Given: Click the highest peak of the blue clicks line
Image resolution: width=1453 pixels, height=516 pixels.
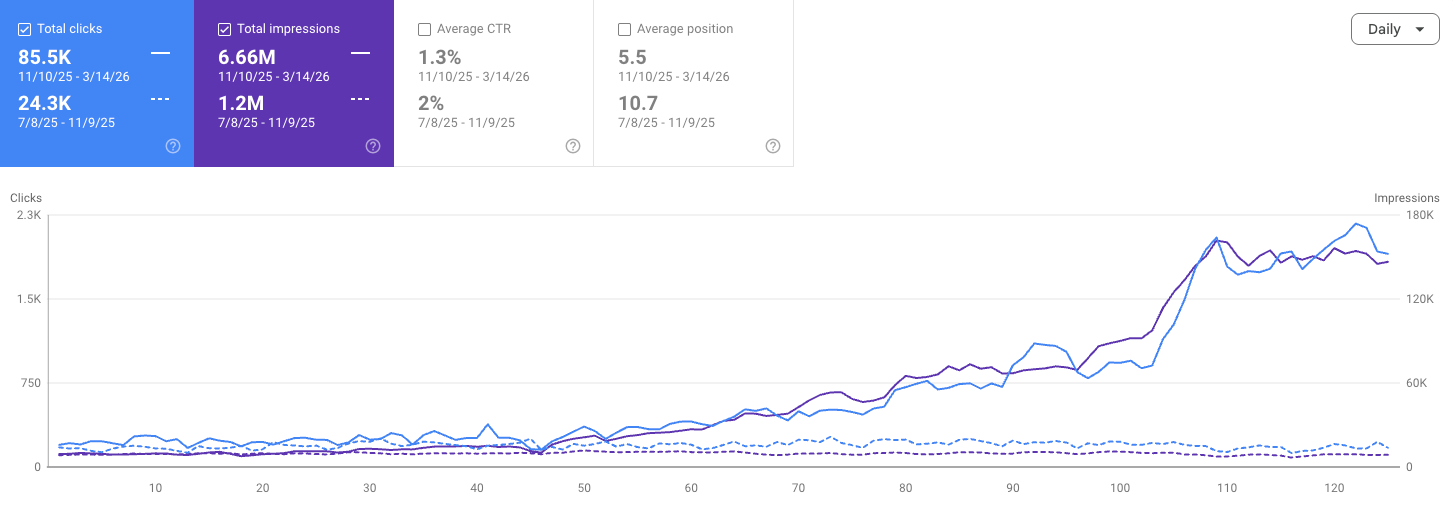Looking at the screenshot, I should (x=1356, y=224).
